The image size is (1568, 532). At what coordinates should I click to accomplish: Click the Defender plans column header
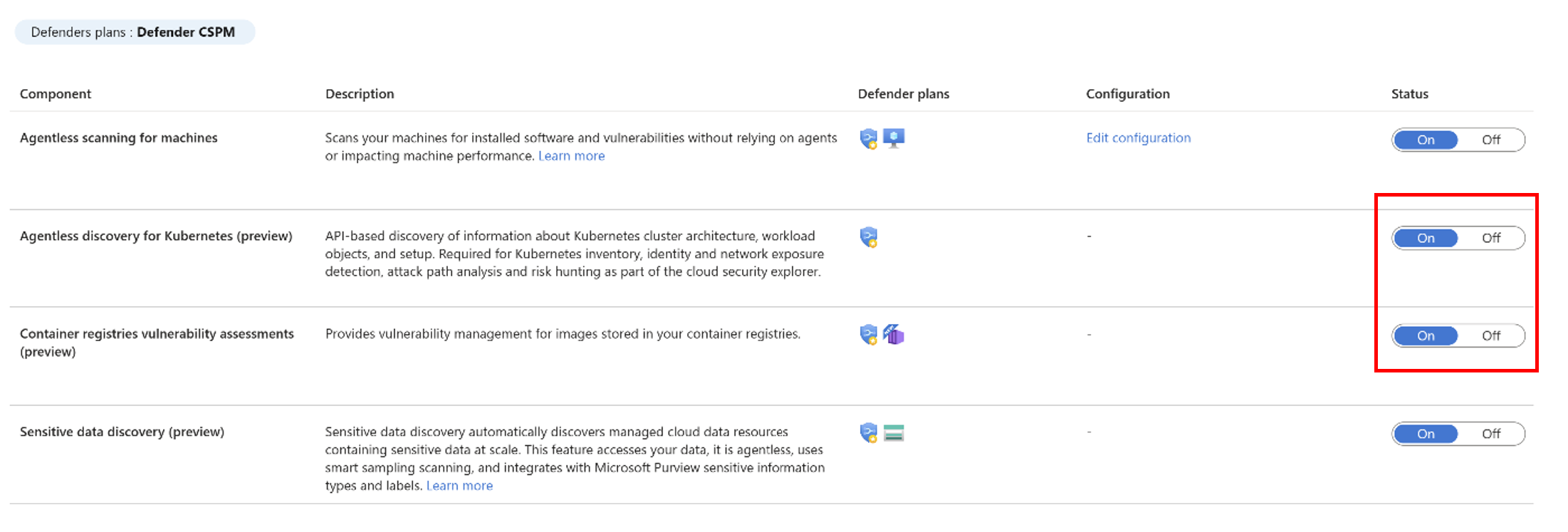click(x=903, y=94)
